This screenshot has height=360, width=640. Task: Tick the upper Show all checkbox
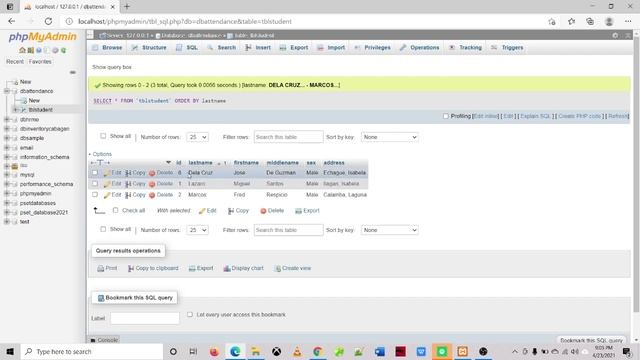pos(103,136)
